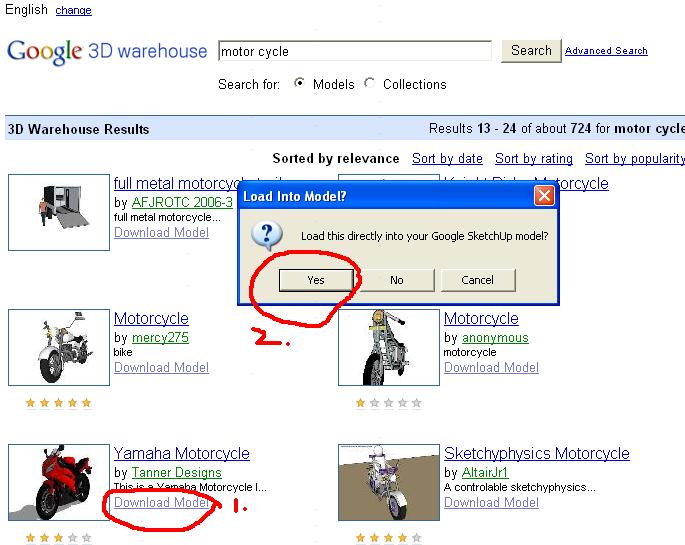The height and width of the screenshot is (545, 685).
Task: Open the Advanced Search link
Action: [606, 51]
